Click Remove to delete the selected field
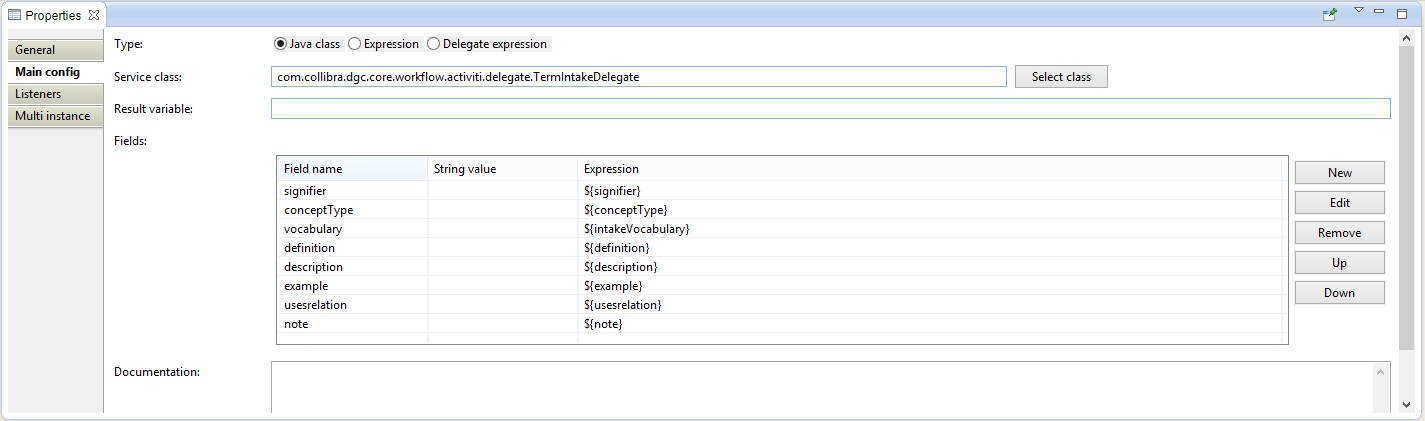 coord(1340,233)
